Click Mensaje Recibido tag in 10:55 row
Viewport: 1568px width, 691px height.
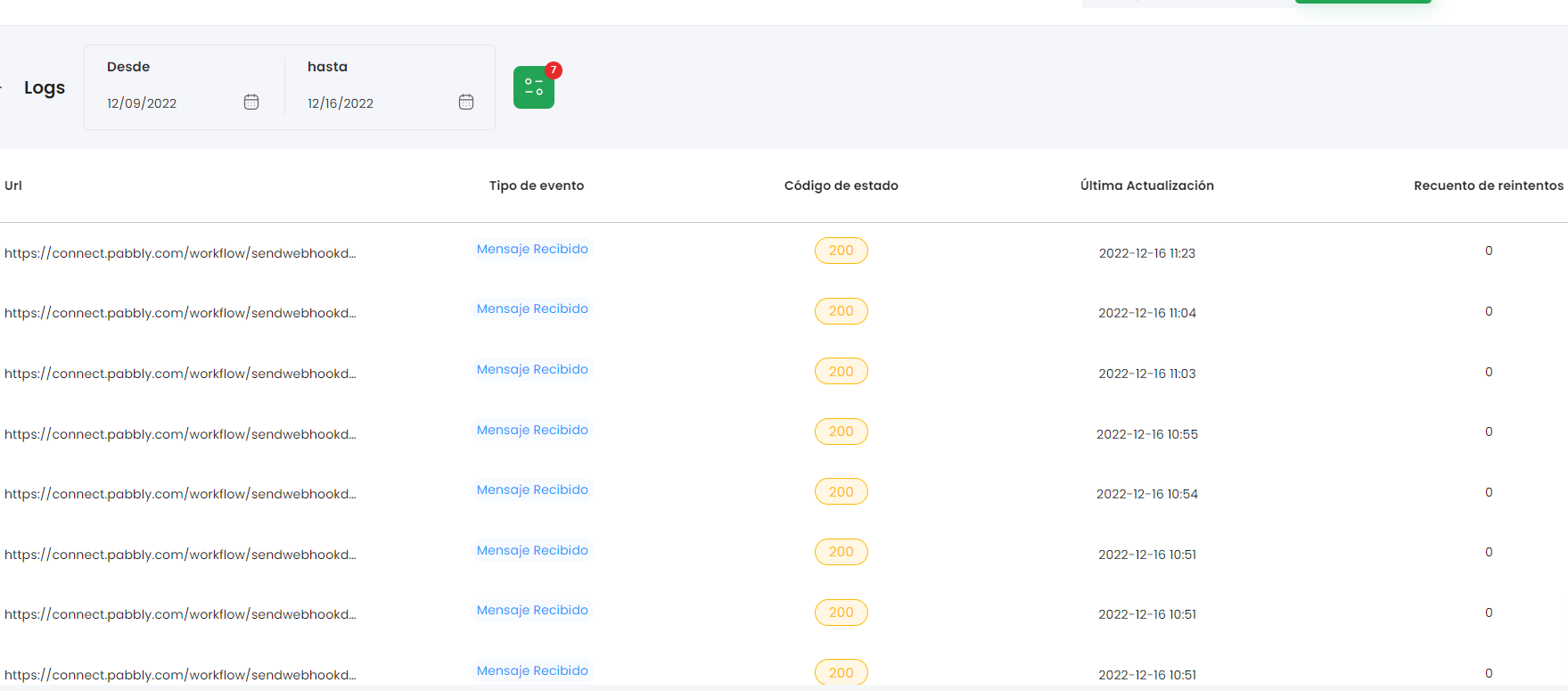point(532,430)
